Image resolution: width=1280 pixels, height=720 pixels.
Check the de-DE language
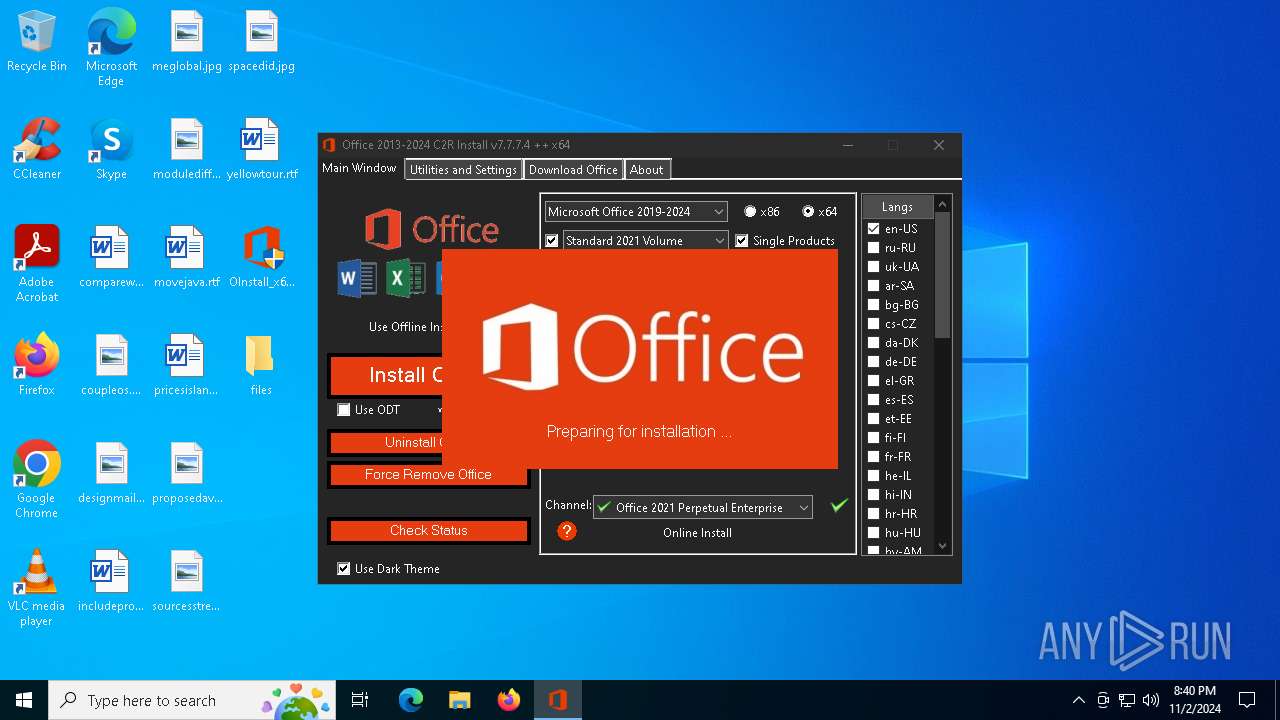click(874, 362)
